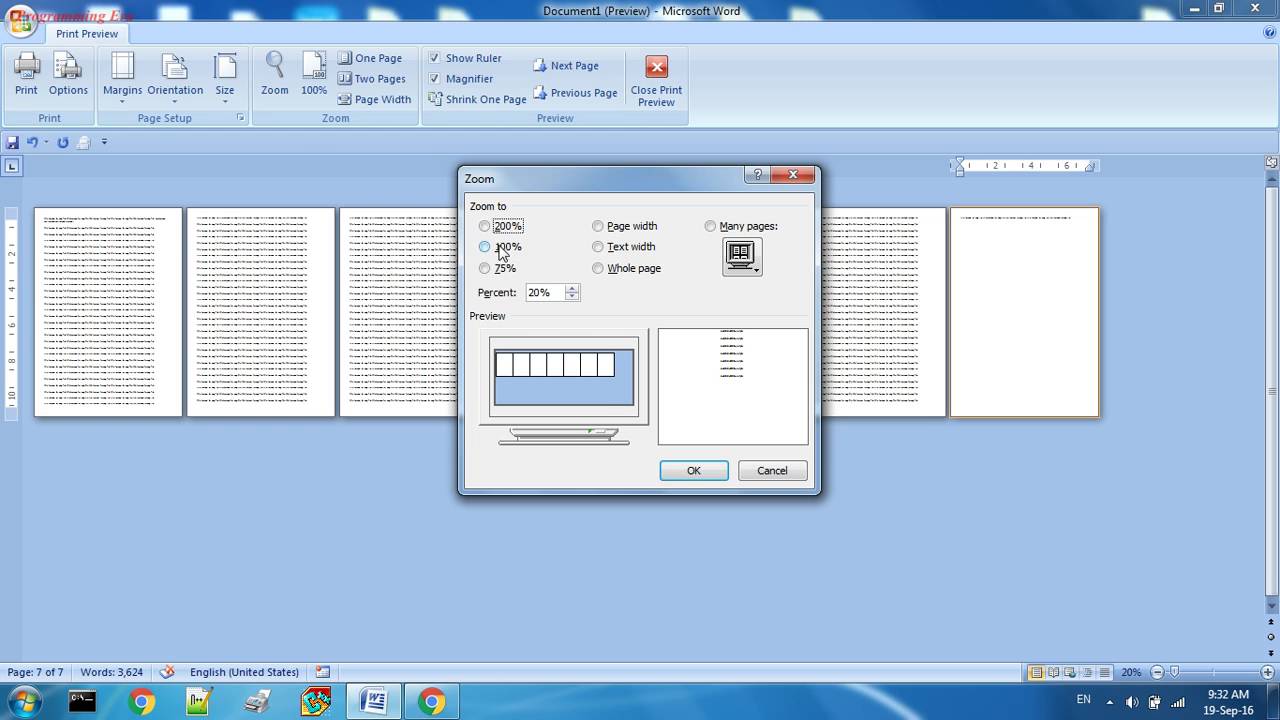Select the 100% zoom icon

coord(314,73)
